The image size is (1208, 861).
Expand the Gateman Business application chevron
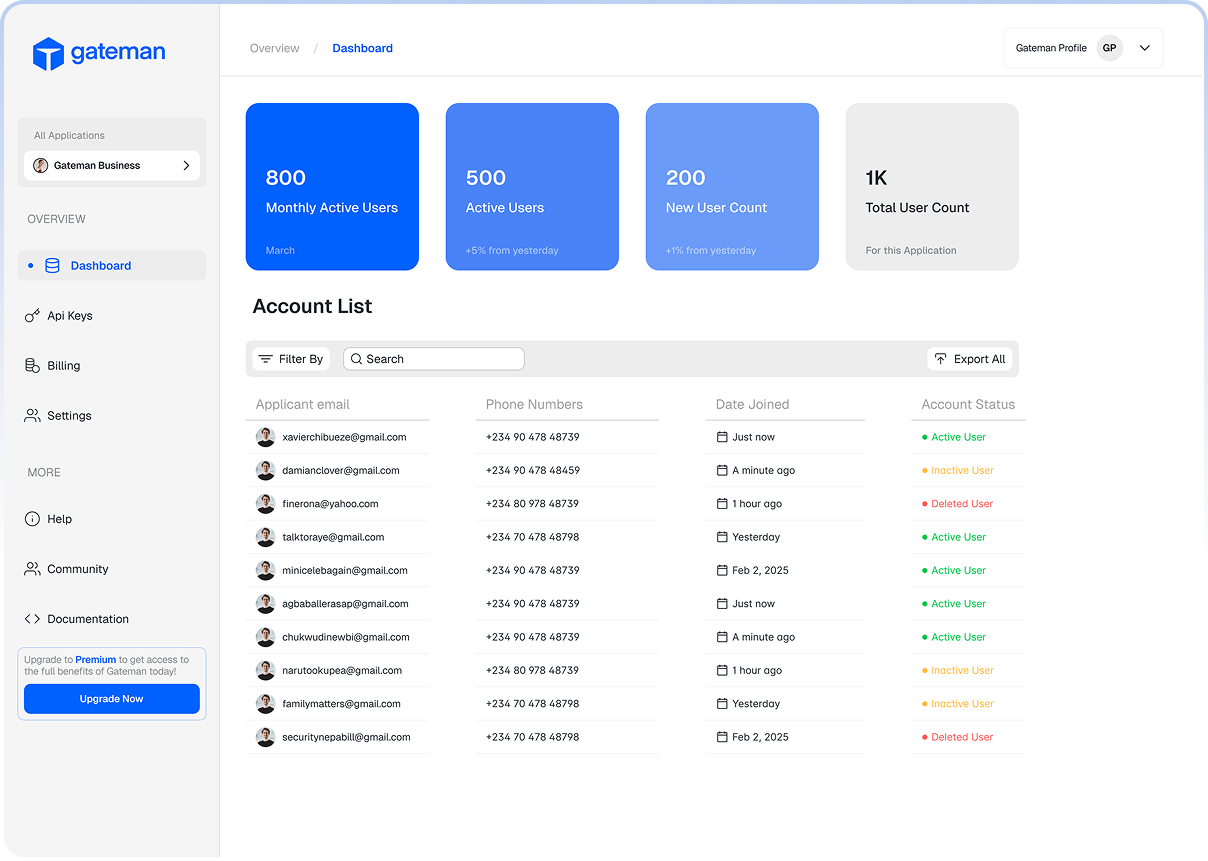186,166
